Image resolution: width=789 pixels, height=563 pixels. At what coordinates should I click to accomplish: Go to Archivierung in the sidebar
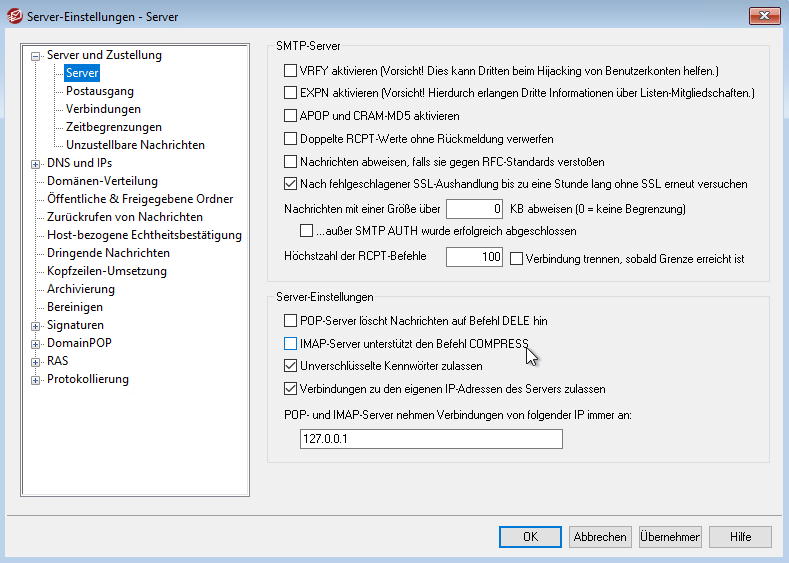[x=81, y=289]
